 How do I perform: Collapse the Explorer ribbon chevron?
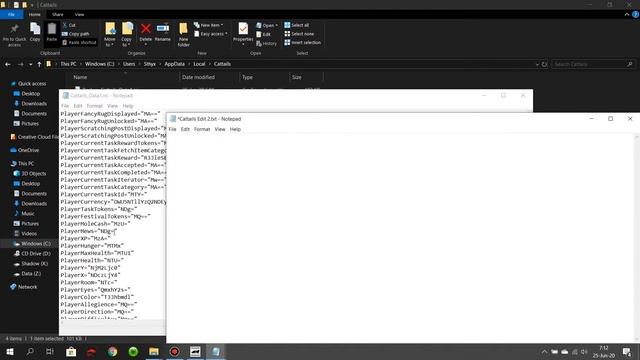pos(627,15)
